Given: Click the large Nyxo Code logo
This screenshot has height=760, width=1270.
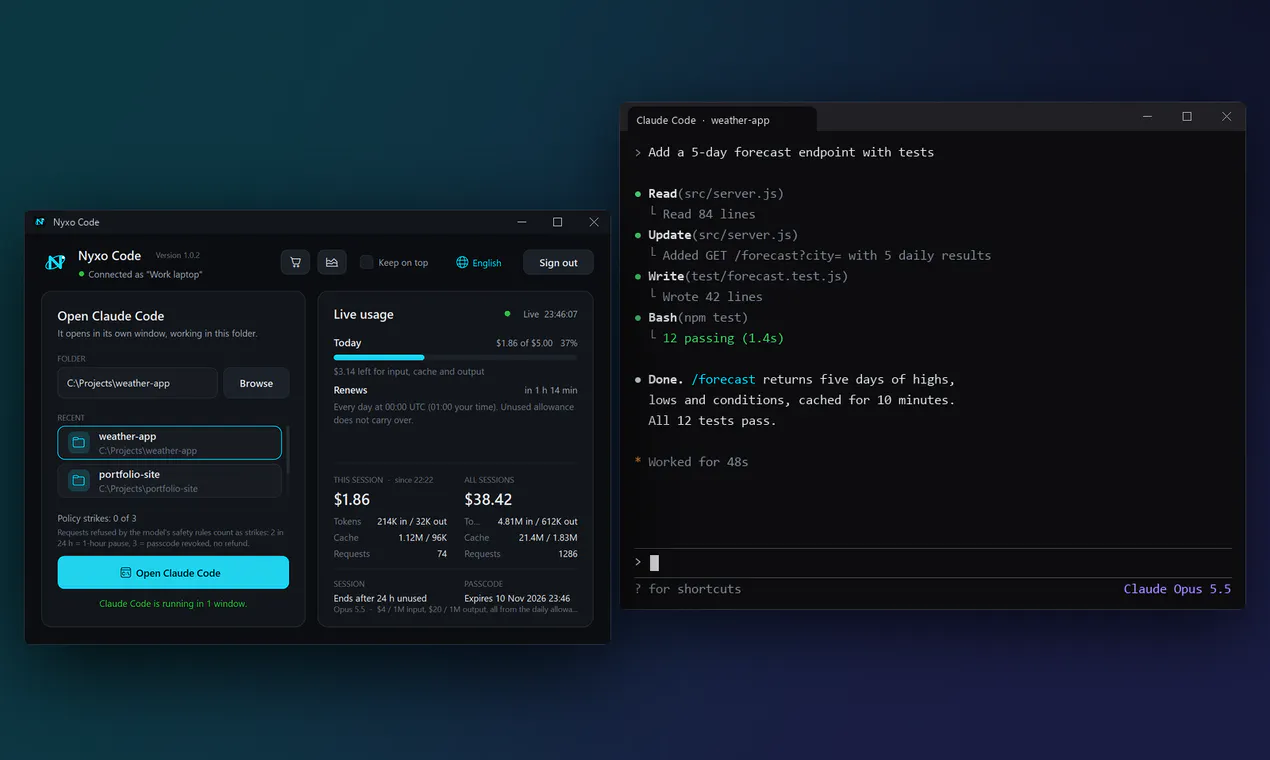Looking at the screenshot, I should click(x=56, y=262).
